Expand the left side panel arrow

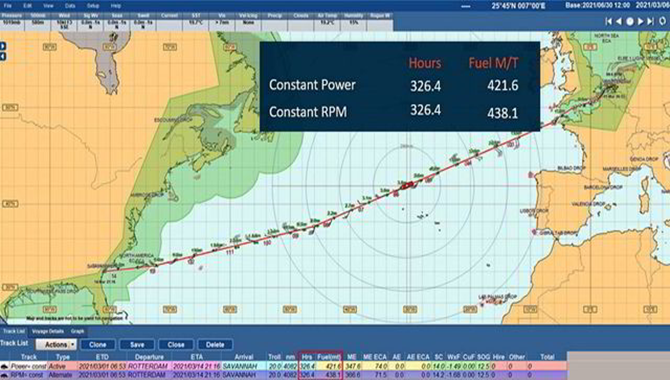3,46
